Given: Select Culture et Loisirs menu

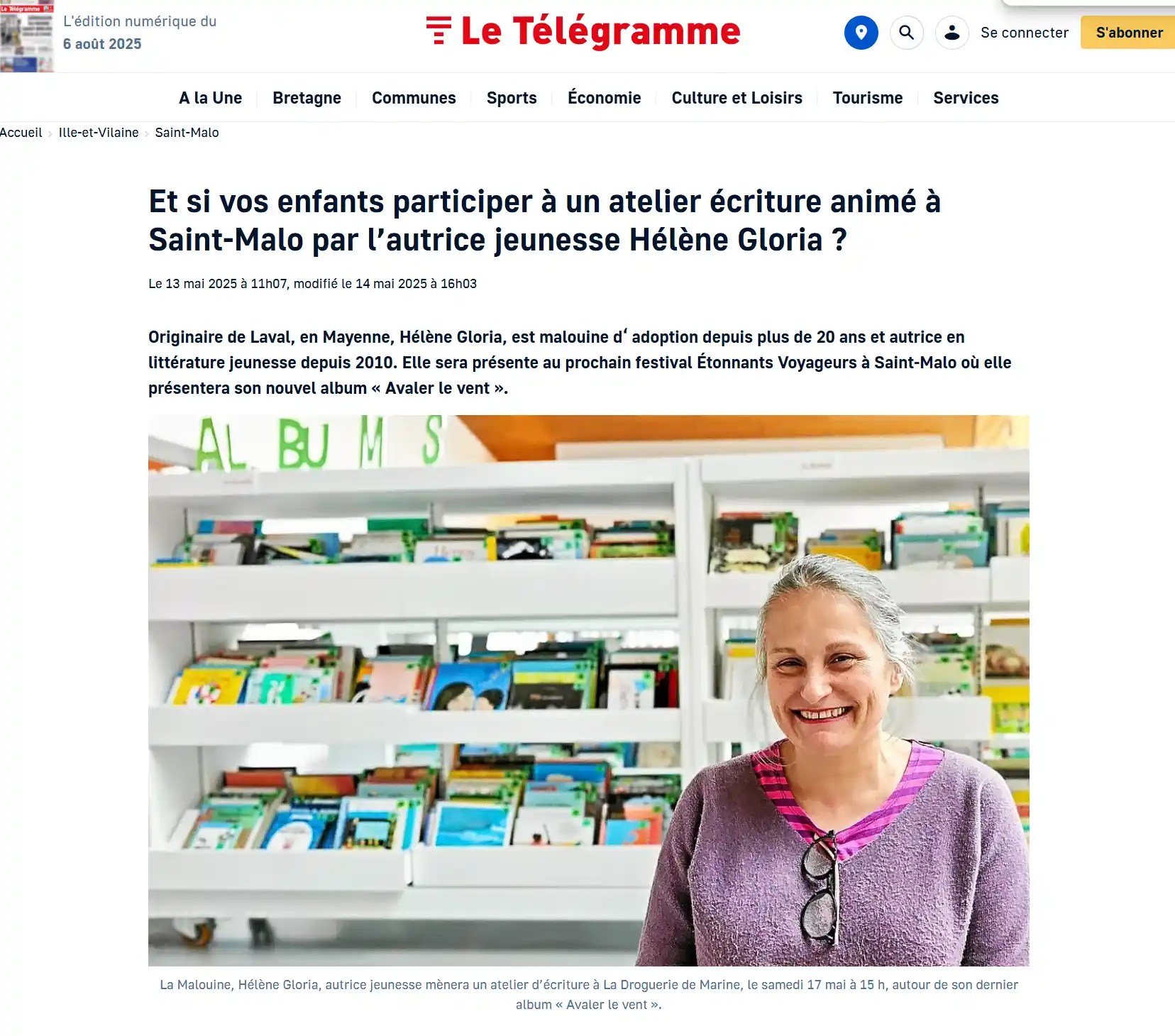Looking at the screenshot, I should (737, 98).
